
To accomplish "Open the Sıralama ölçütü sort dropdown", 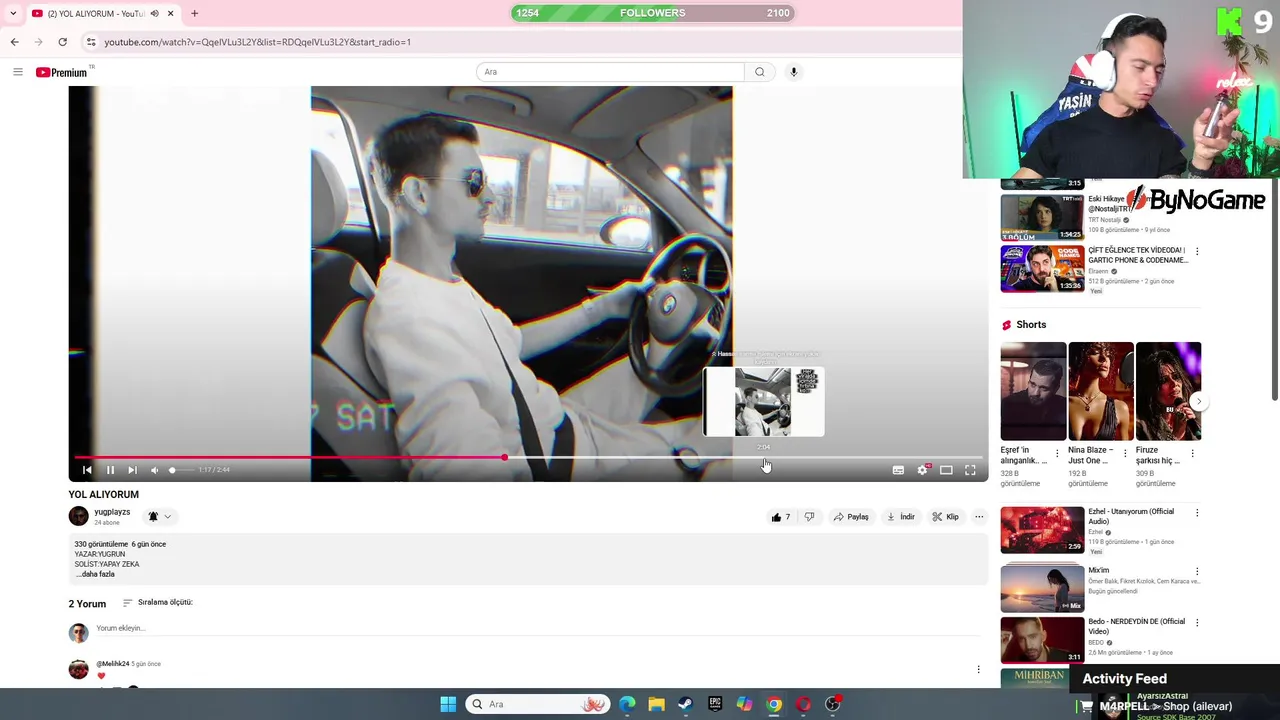I will tap(158, 602).
